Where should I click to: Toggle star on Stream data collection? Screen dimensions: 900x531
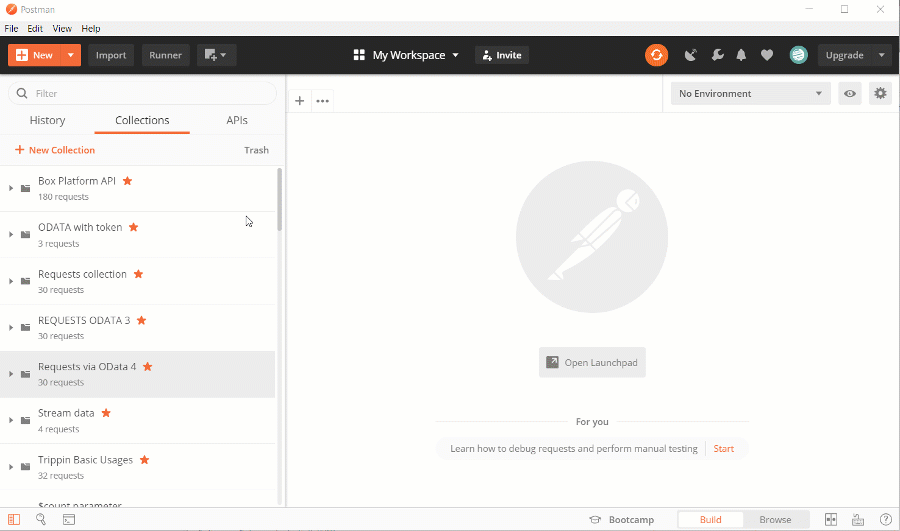click(106, 413)
